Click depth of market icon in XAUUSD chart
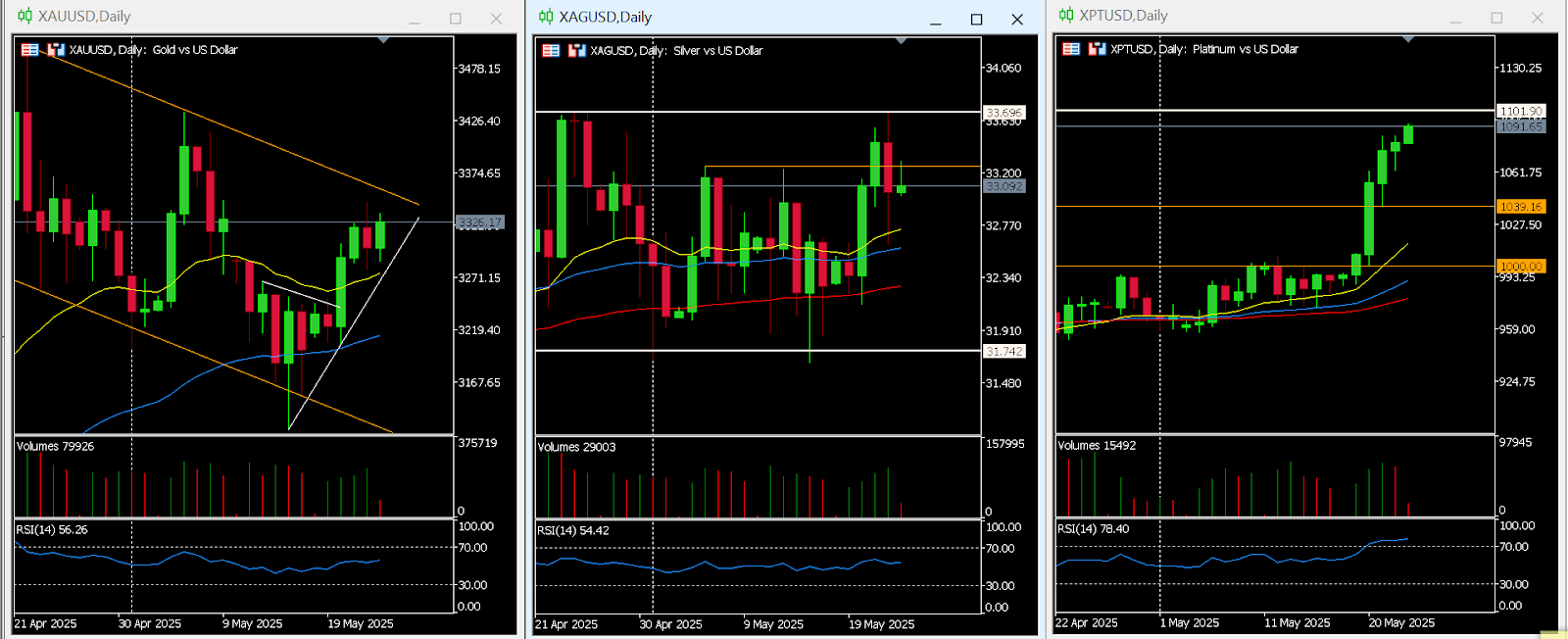Image resolution: width=1568 pixels, height=639 pixels. click(x=56, y=50)
